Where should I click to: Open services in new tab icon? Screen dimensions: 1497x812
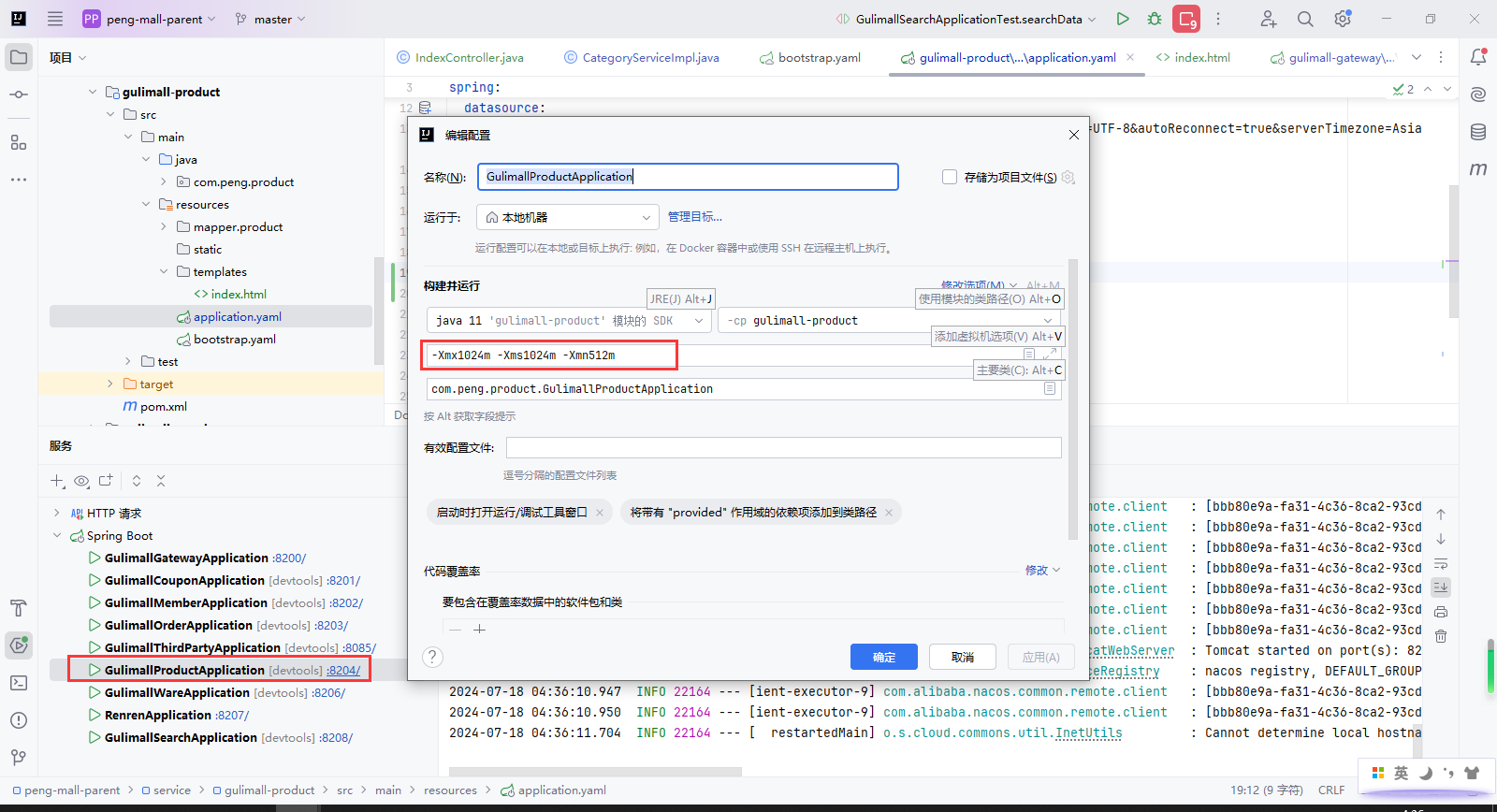tap(106, 481)
